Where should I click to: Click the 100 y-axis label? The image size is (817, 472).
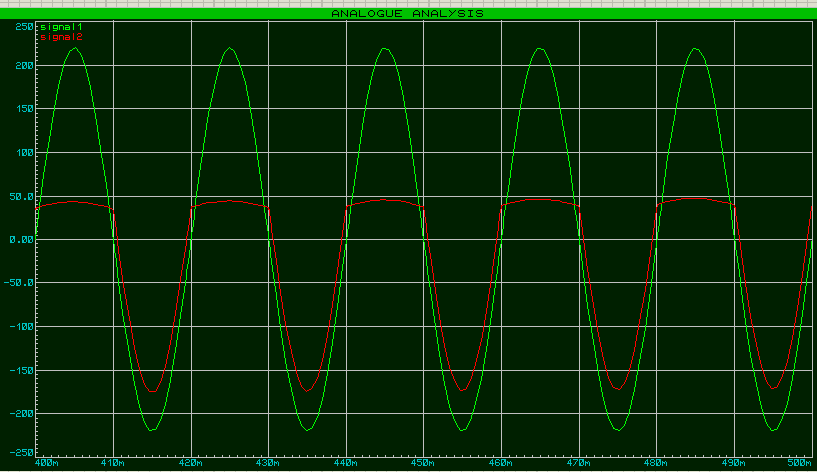coord(24,153)
